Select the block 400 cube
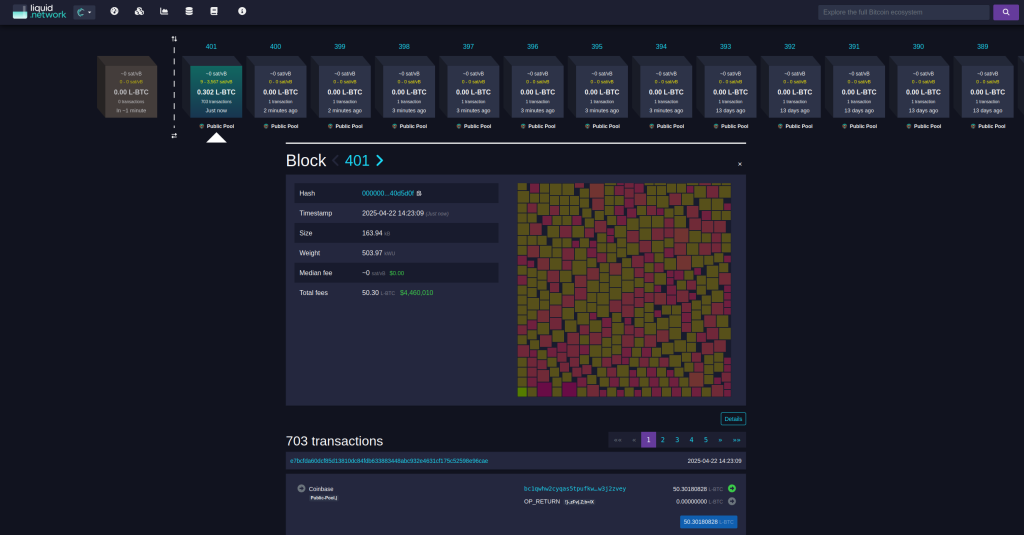 click(277, 87)
